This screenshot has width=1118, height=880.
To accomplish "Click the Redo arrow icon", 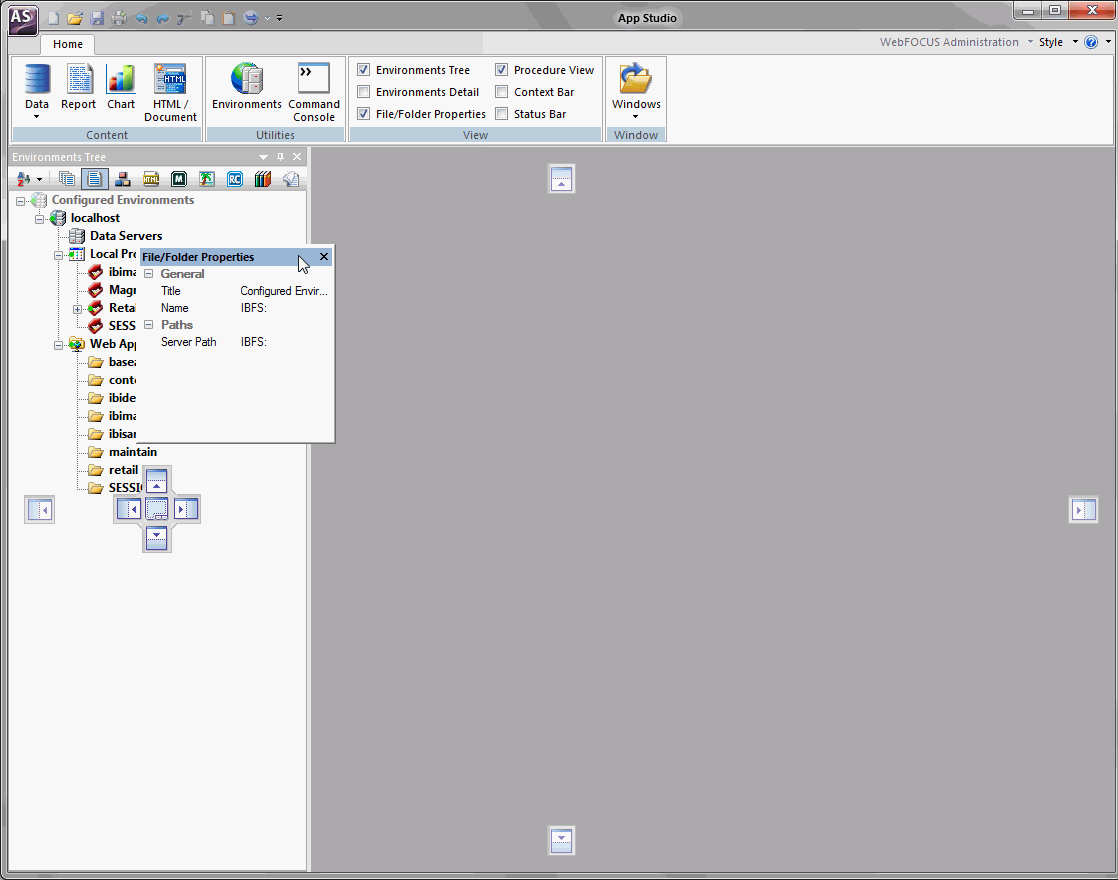I will (x=163, y=19).
